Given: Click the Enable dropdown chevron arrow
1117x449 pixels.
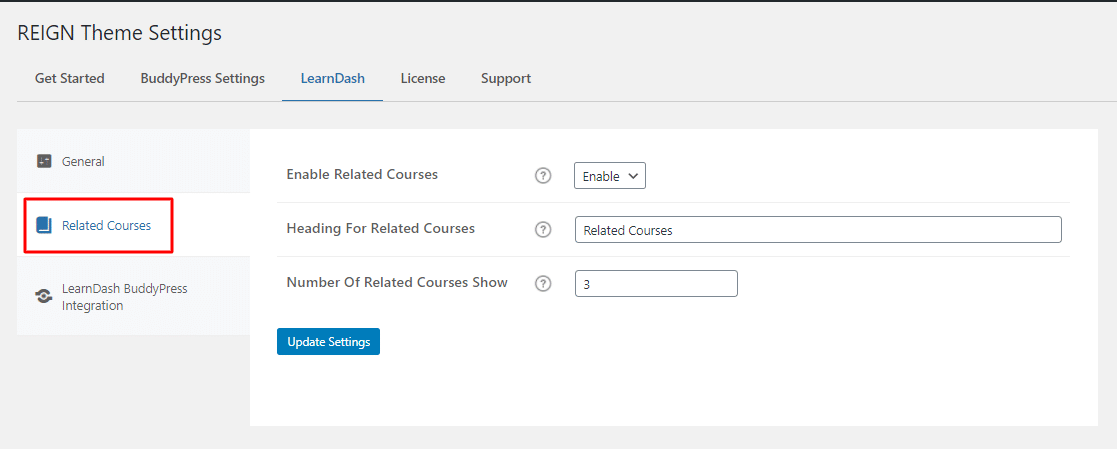Looking at the screenshot, I should click(633, 176).
